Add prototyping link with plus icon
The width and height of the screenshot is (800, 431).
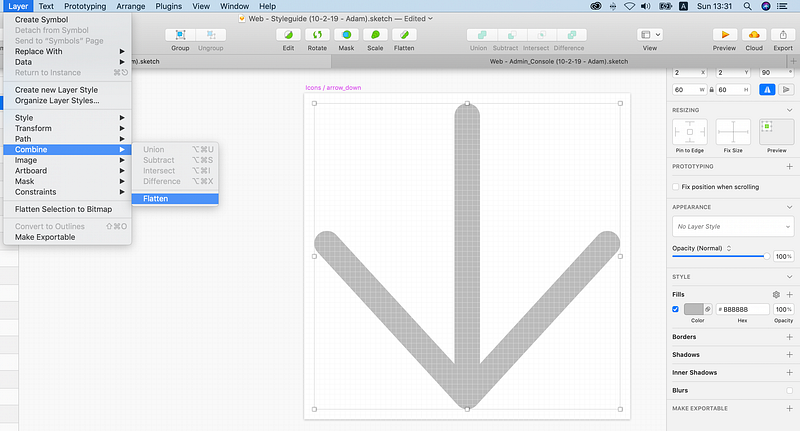tap(789, 166)
